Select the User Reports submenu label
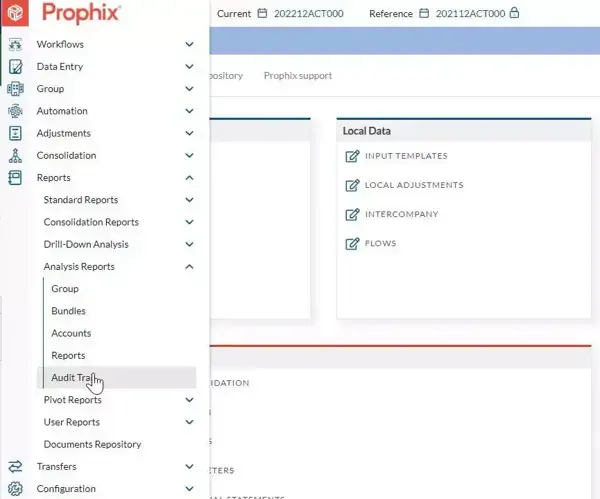This screenshot has height=499, width=600. 72,422
